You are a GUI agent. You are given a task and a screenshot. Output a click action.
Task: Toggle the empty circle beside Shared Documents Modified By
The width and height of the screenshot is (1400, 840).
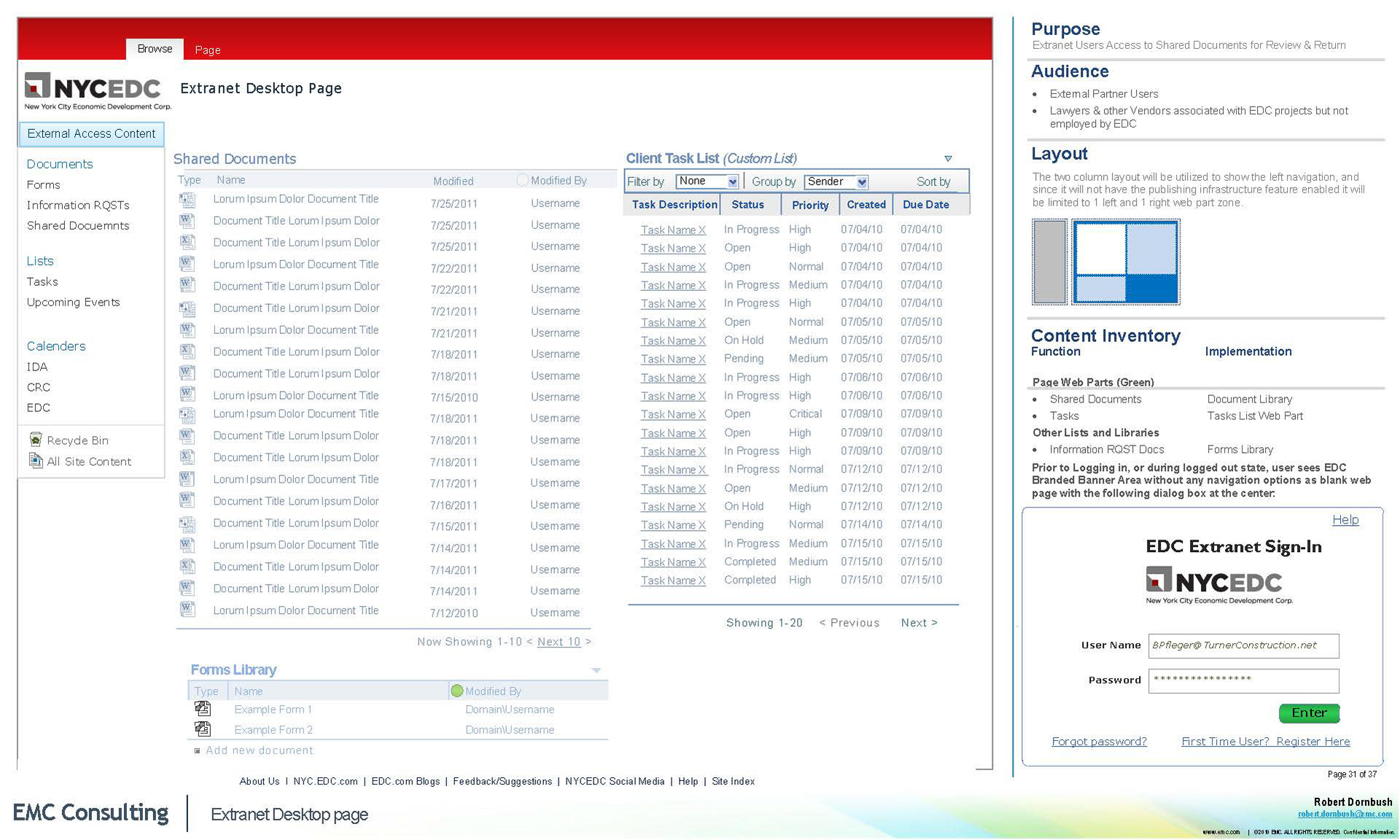pyautogui.click(x=522, y=180)
